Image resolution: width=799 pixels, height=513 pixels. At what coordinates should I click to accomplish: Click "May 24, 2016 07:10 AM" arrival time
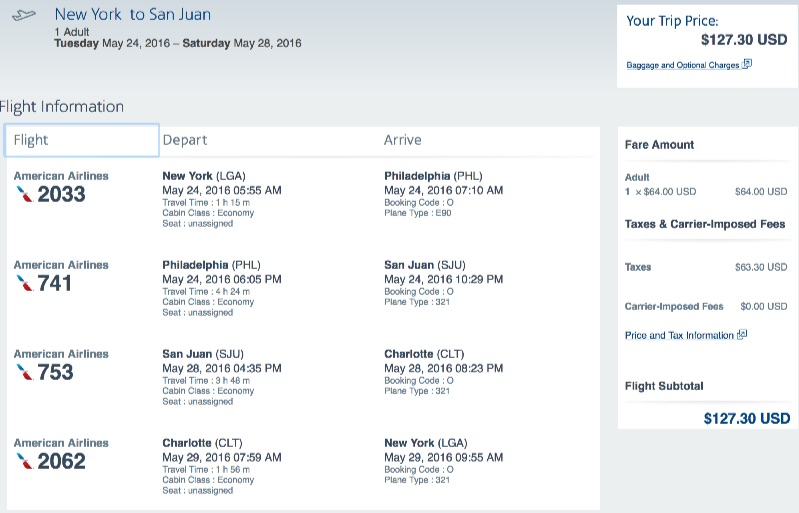click(443, 191)
